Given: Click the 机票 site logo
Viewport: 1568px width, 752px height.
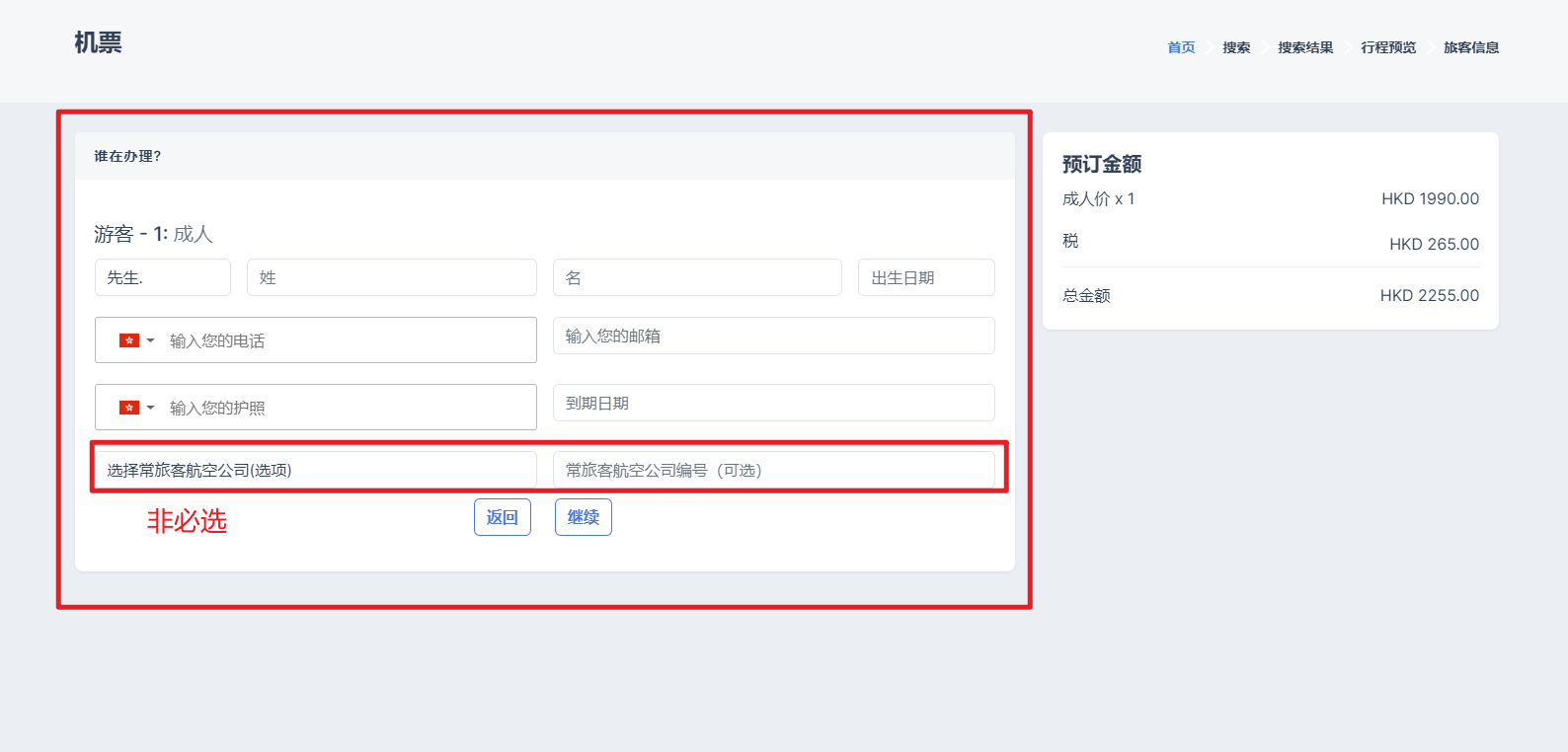Looking at the screenshot, I should pos(98,42).
